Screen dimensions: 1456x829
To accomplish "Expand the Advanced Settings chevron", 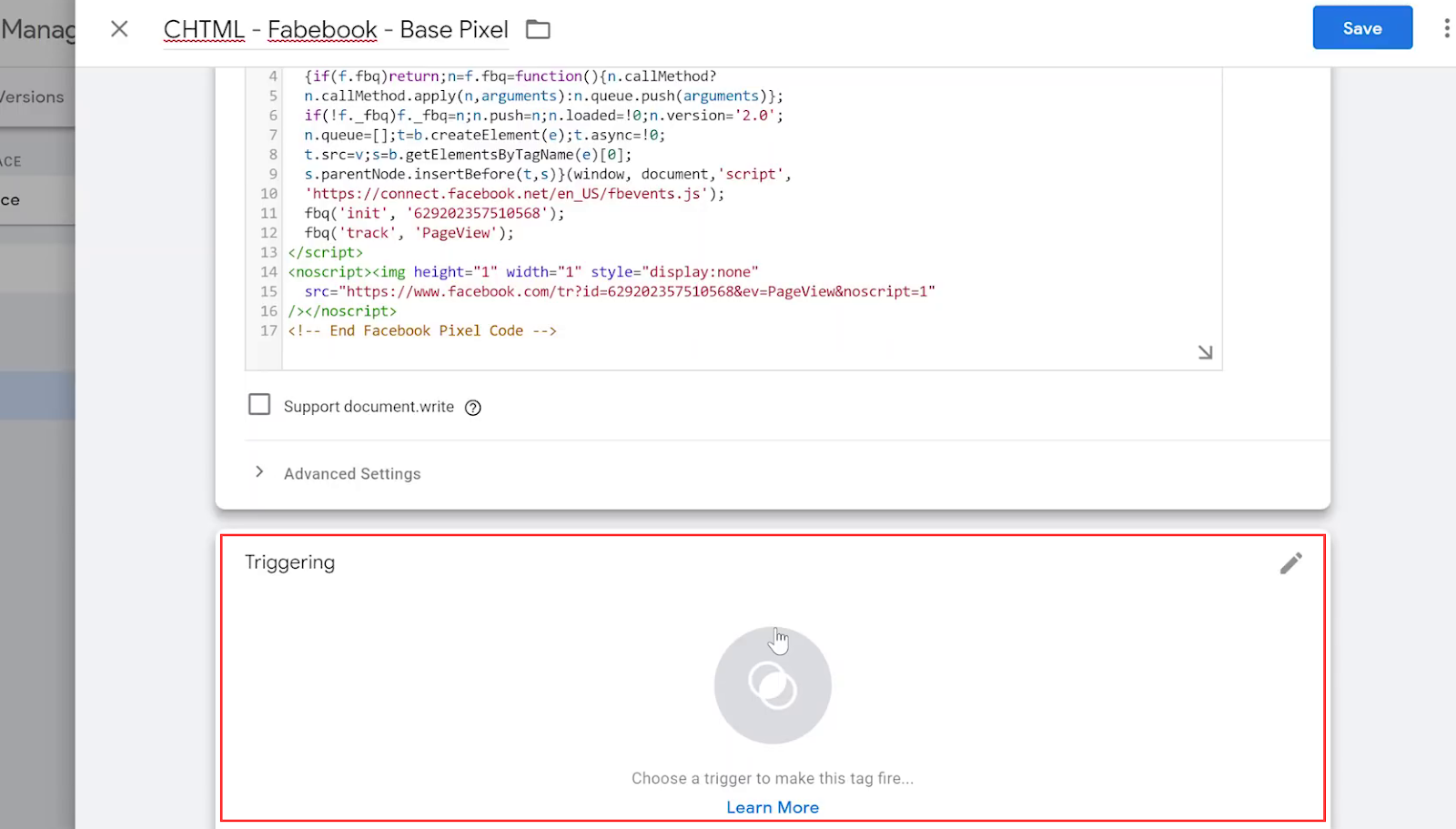I will 259,471.
